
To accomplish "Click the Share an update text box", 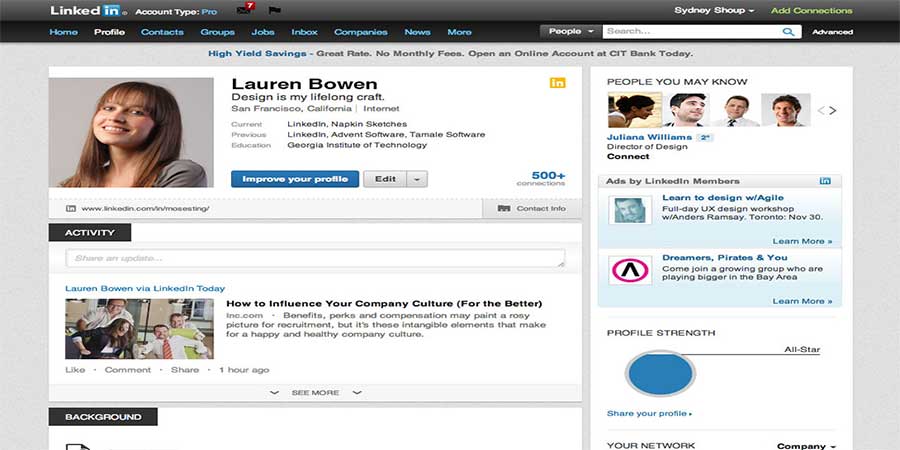I will (x=315, y=258).
